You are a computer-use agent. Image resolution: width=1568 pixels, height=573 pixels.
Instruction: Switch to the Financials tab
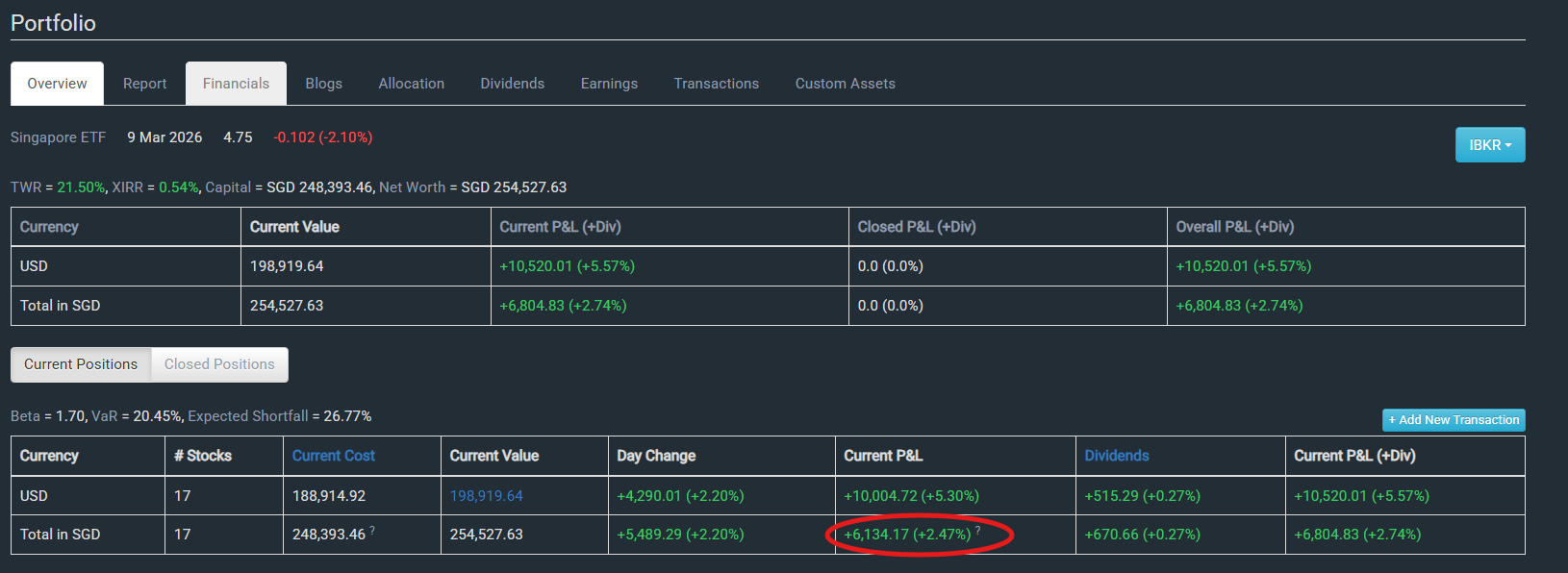(236, 84)
